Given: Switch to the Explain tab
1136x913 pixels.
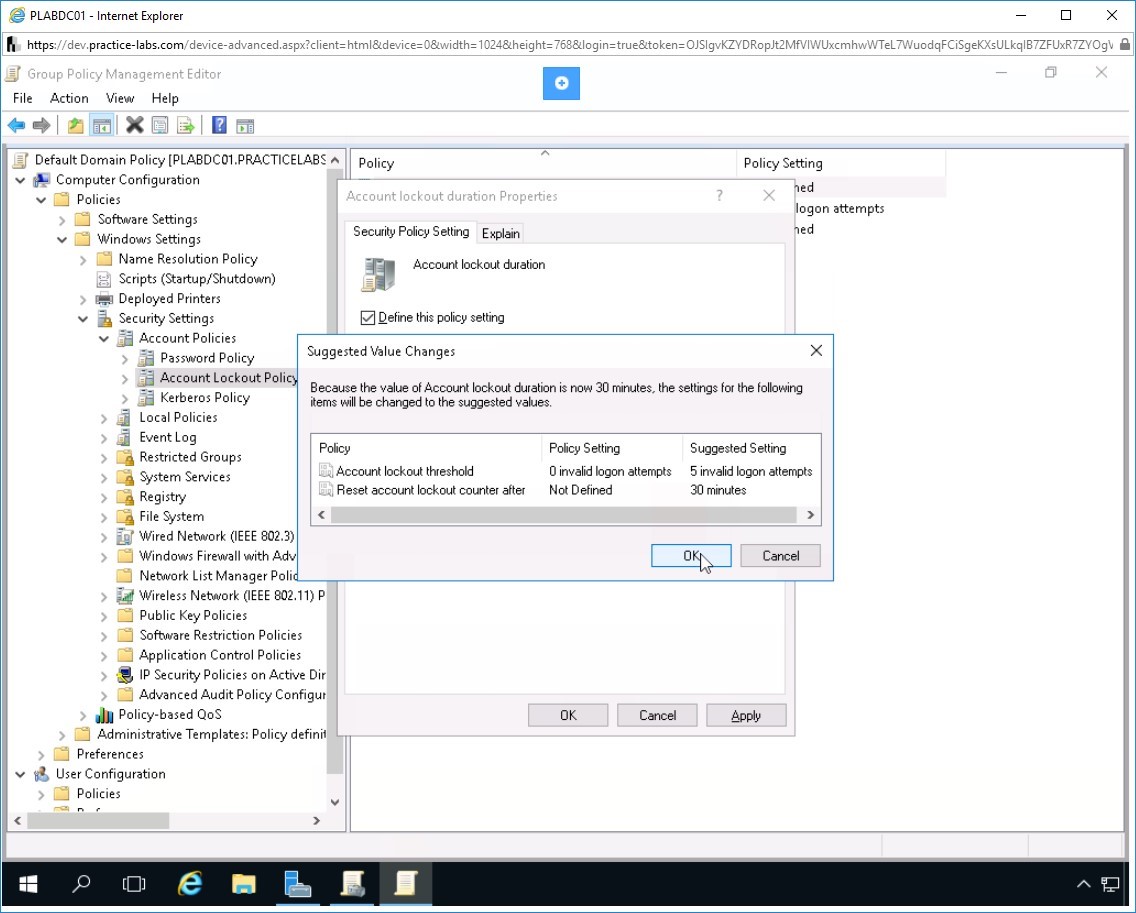Looking at the screenshot, I should [501, 233].
